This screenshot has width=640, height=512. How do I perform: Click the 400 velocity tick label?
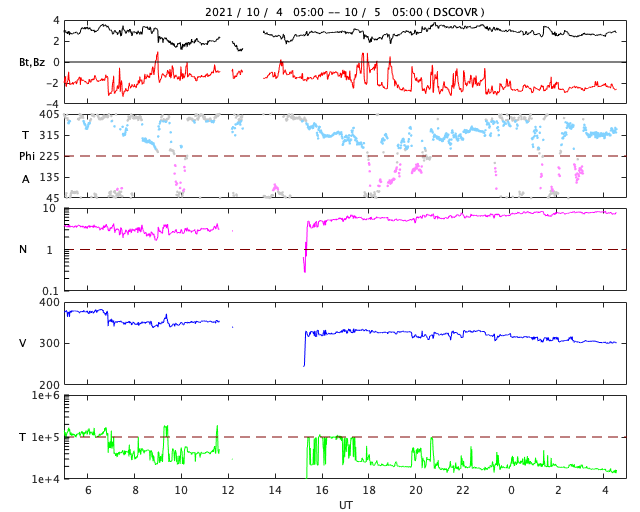pyautogui.click(x=49, y=303)
